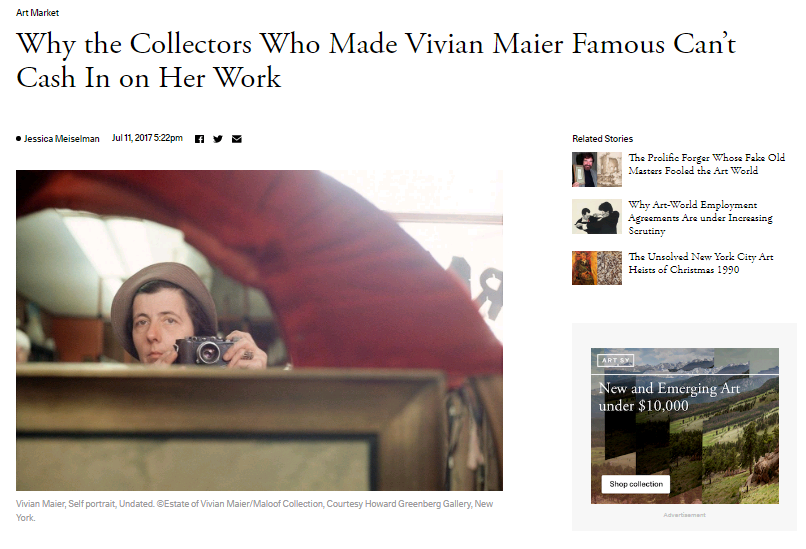806x549 pixels.
Task: Open the Art Market category link
Action: coord(36,13)
